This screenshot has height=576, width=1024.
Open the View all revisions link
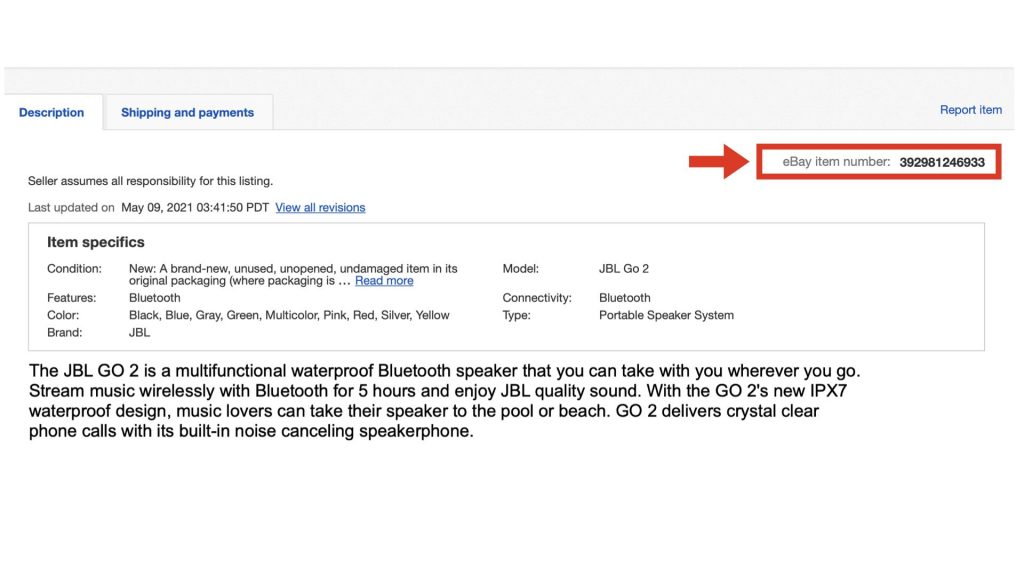click(320, 208)
